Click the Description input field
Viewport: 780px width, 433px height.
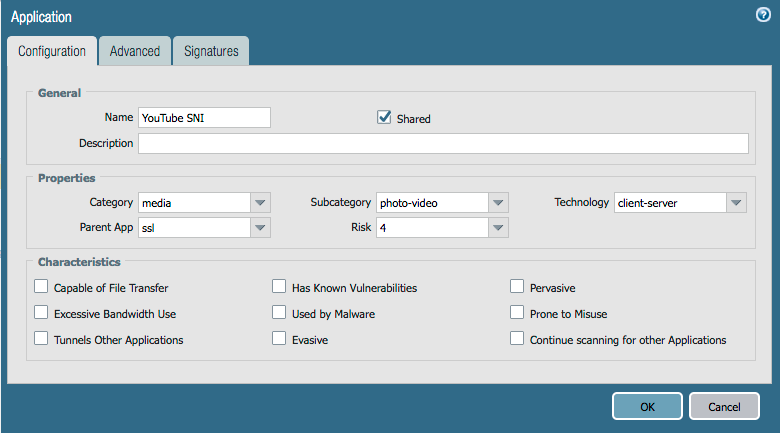tap(443, 144)
